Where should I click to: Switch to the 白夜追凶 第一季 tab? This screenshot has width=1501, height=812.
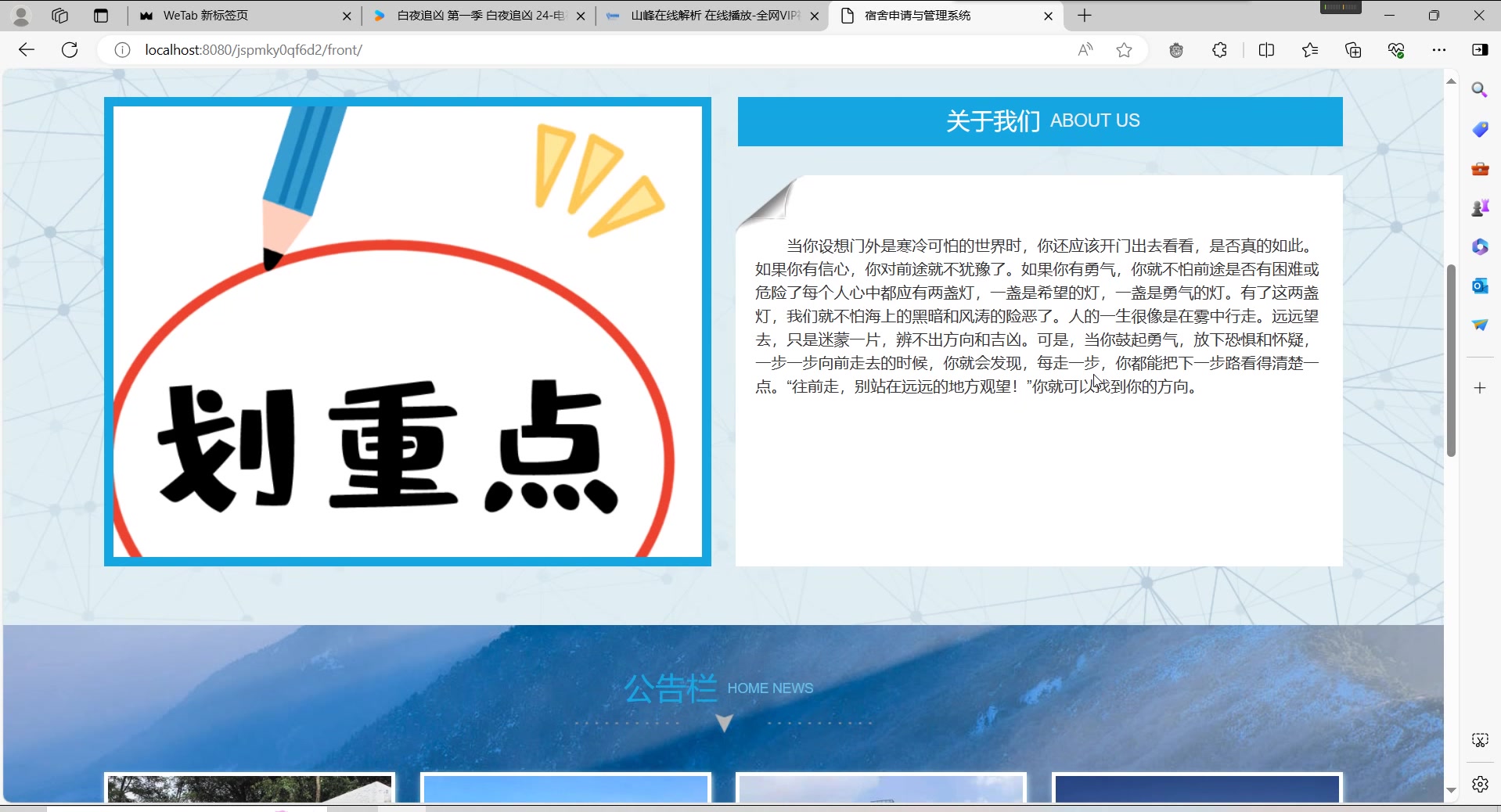(x=480, y=16)
